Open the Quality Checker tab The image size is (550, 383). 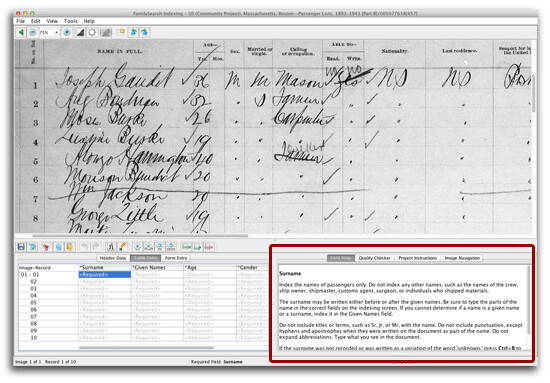[x=374, y=258]
